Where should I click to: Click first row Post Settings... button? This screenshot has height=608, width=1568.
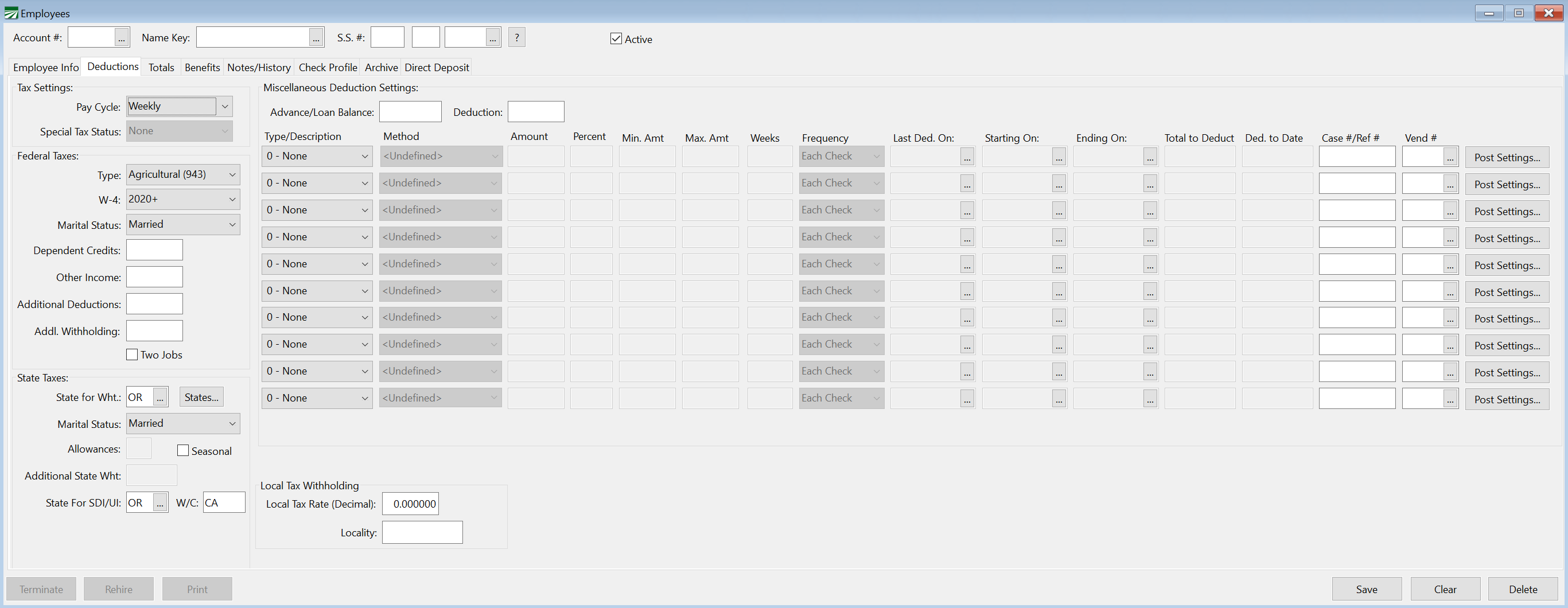[1507, 158]
